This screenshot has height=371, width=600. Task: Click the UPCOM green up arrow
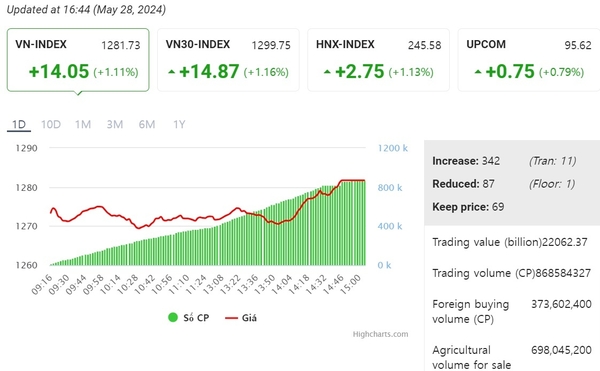coord(478,72)
